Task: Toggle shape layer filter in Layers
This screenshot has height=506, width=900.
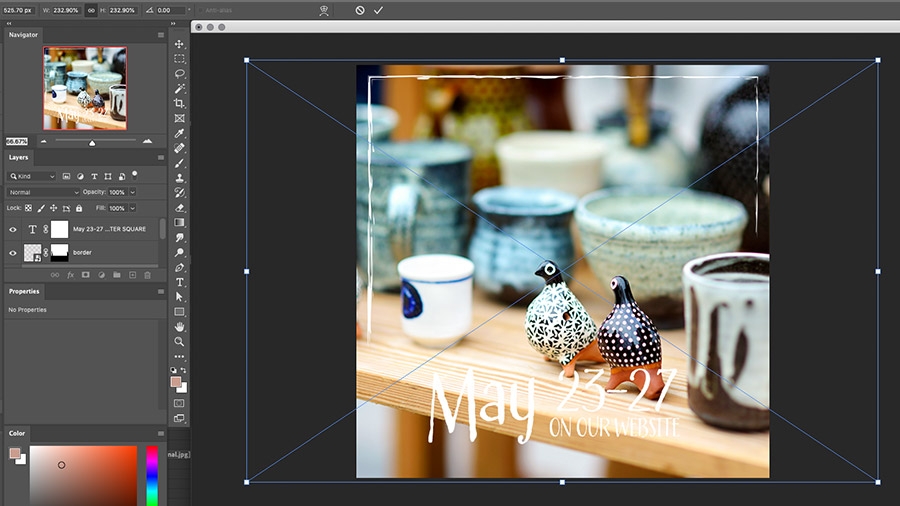Action: pyautogui.click(x=108, y=176)
